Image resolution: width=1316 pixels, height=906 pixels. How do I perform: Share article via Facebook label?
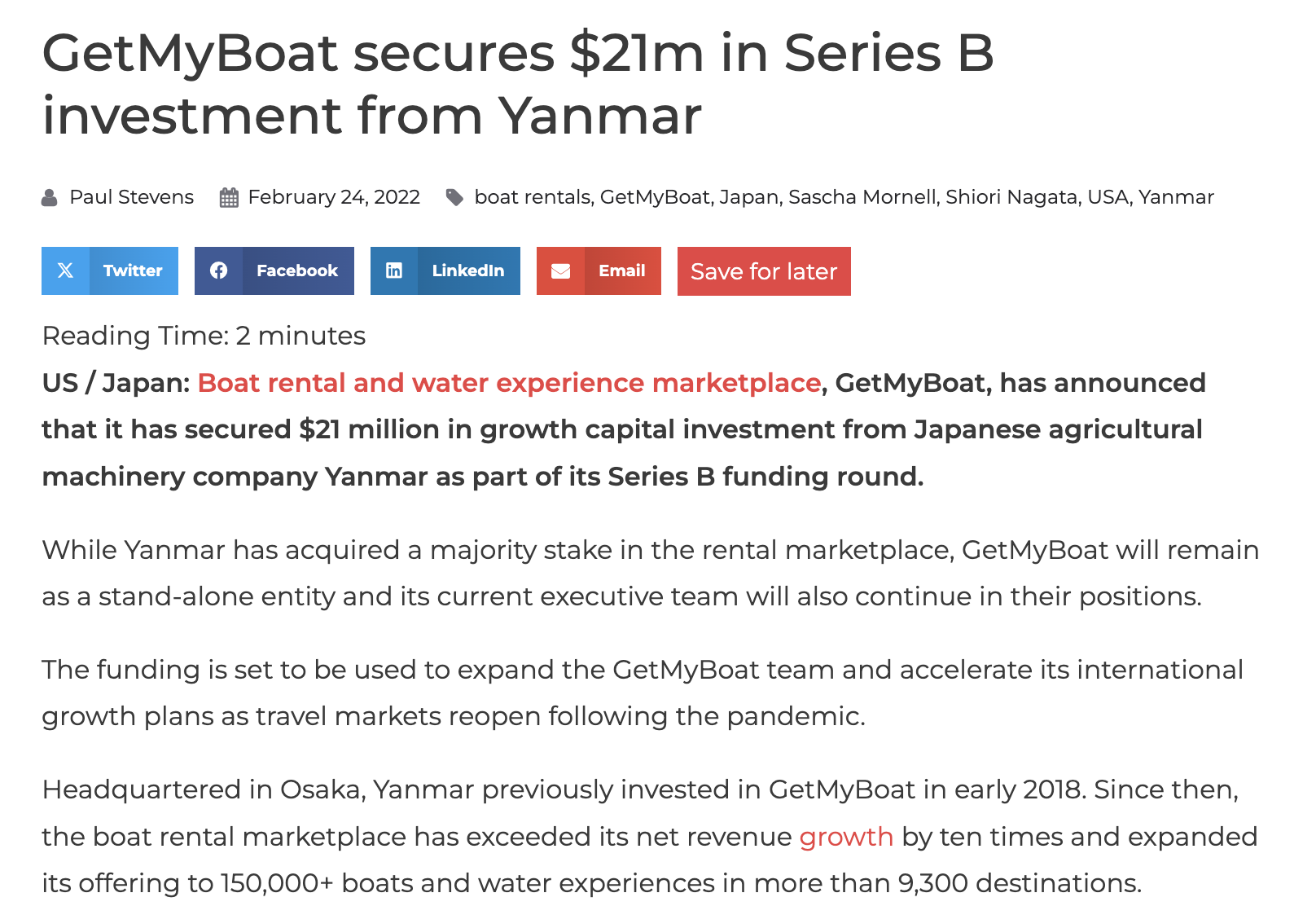click(297, 270)
